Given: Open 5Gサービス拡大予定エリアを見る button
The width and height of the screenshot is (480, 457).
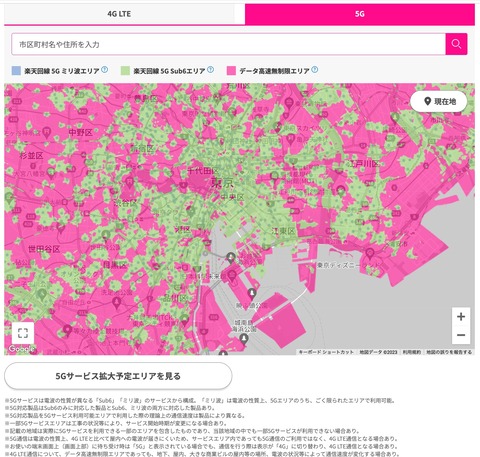Looking at the screenshot, I should (x=118, y=376).
